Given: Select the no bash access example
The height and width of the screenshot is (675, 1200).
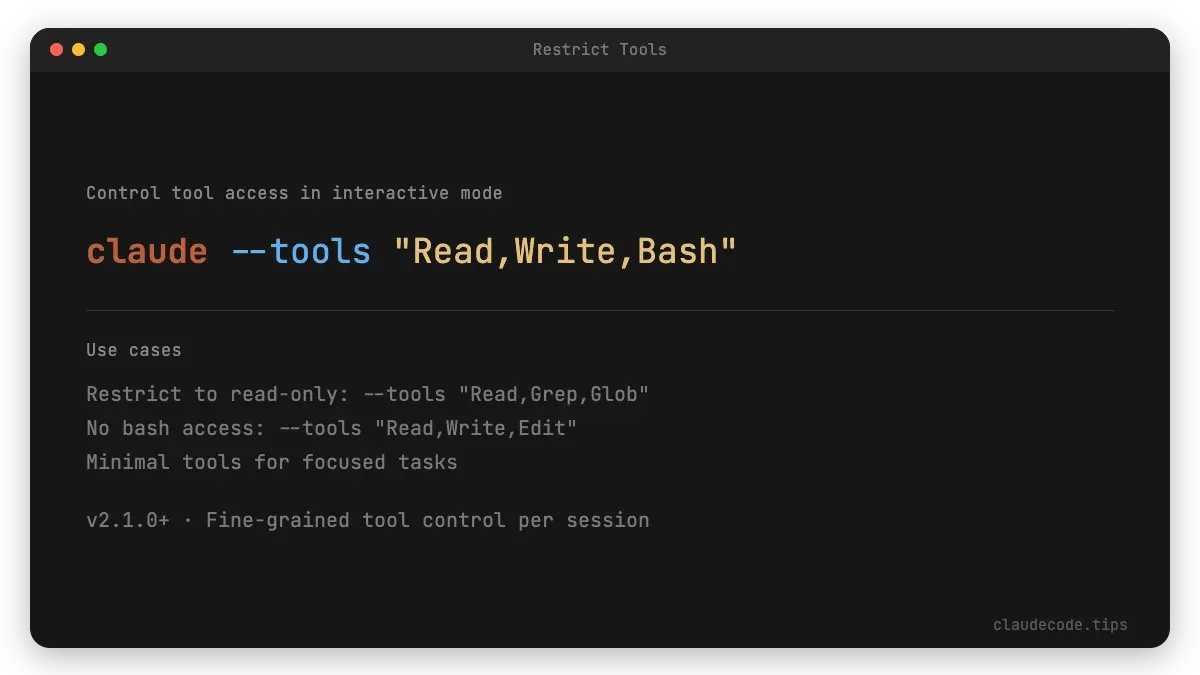Looking at the screenshot, I should click(x=330, y=428).
